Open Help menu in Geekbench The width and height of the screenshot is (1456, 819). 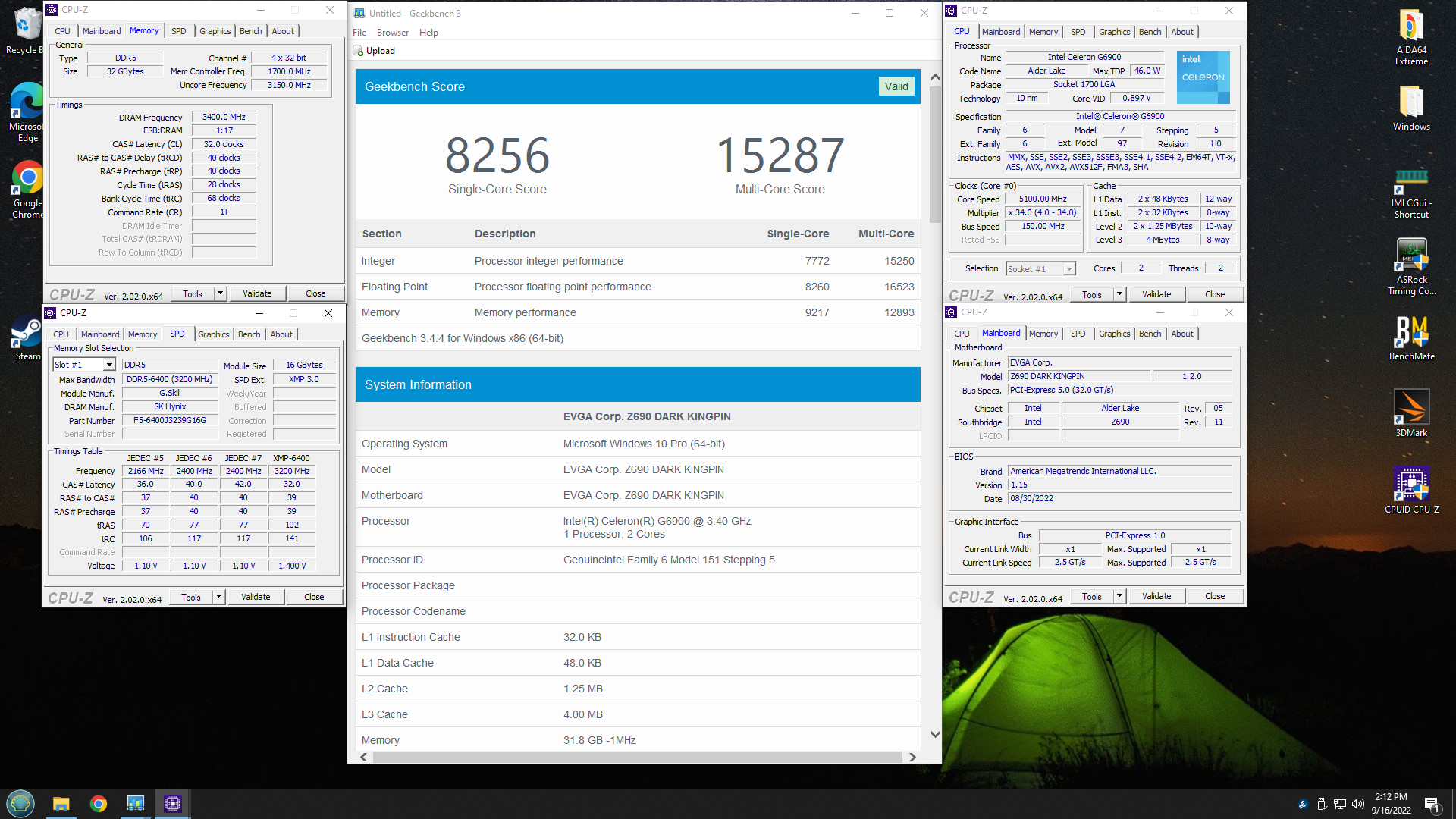click(x=428, y=33)
